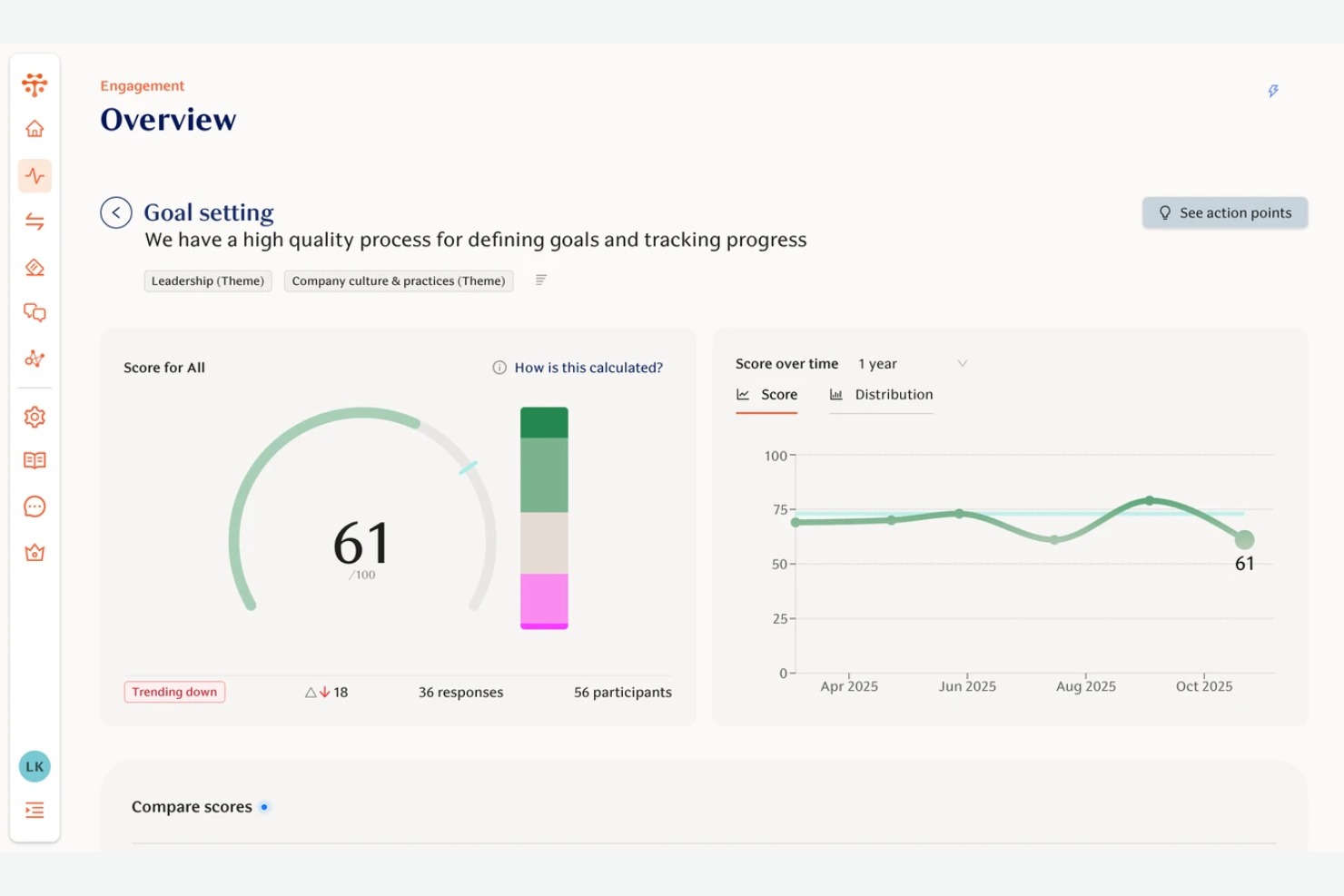Image resolution: width=1344 pixels, height=896 pixels.
Task: Open the compare arrows icon in the sidebar
Action: 35,221
